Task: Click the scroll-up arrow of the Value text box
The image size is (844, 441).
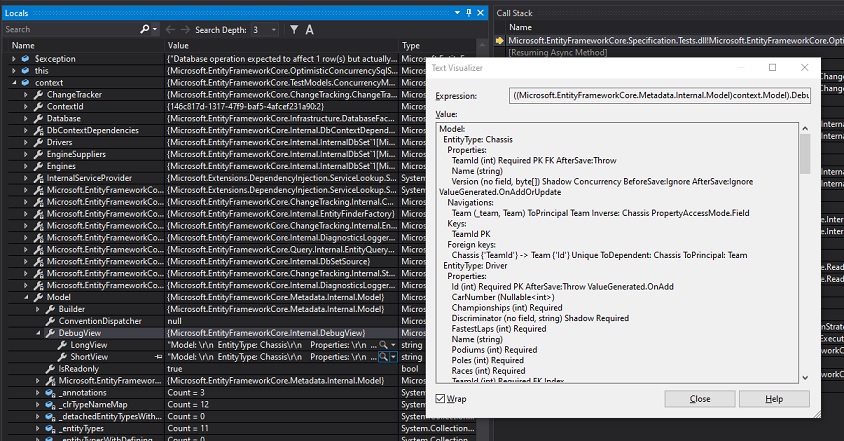Action: click(805, 128)
